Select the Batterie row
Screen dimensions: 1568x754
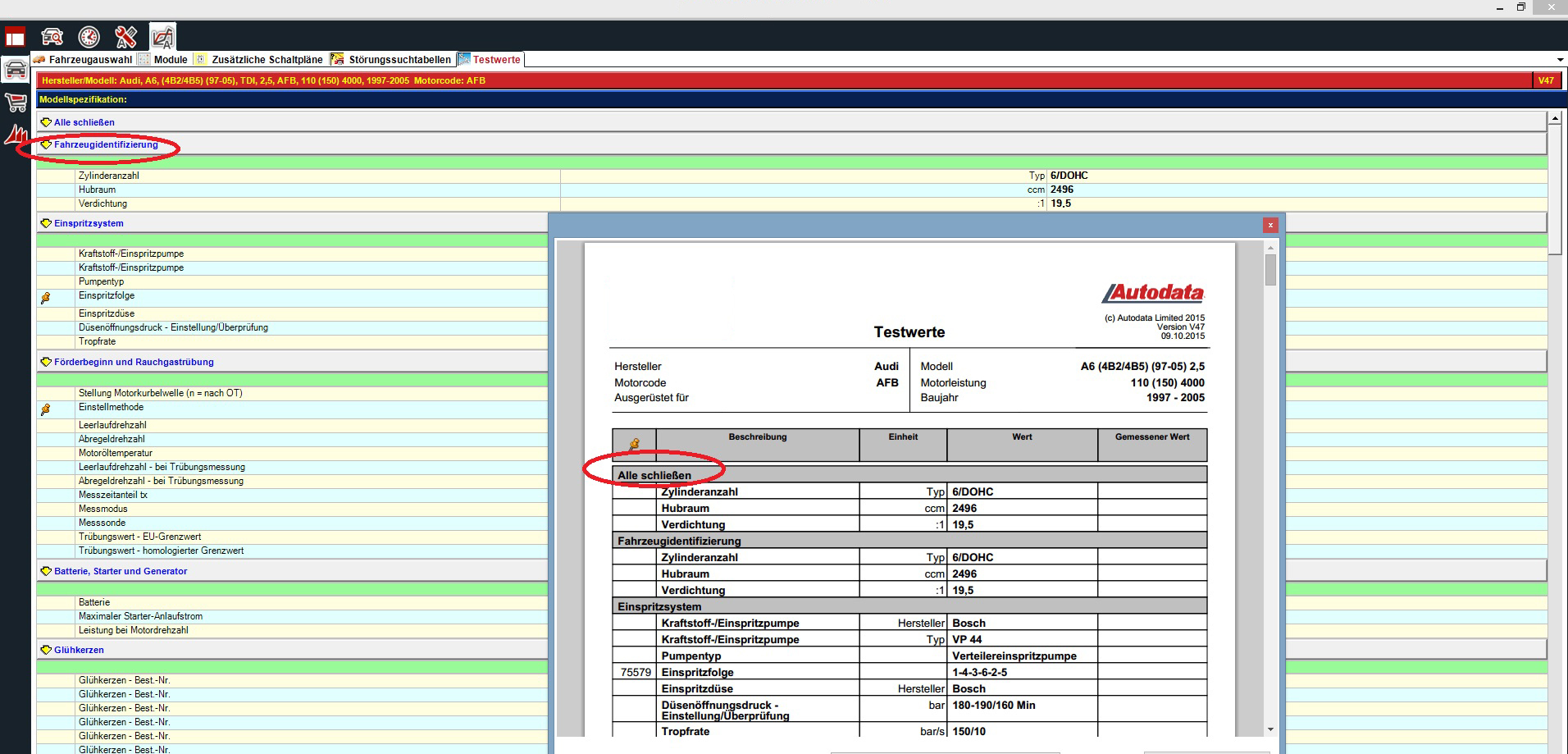click(x=292, y=602)
